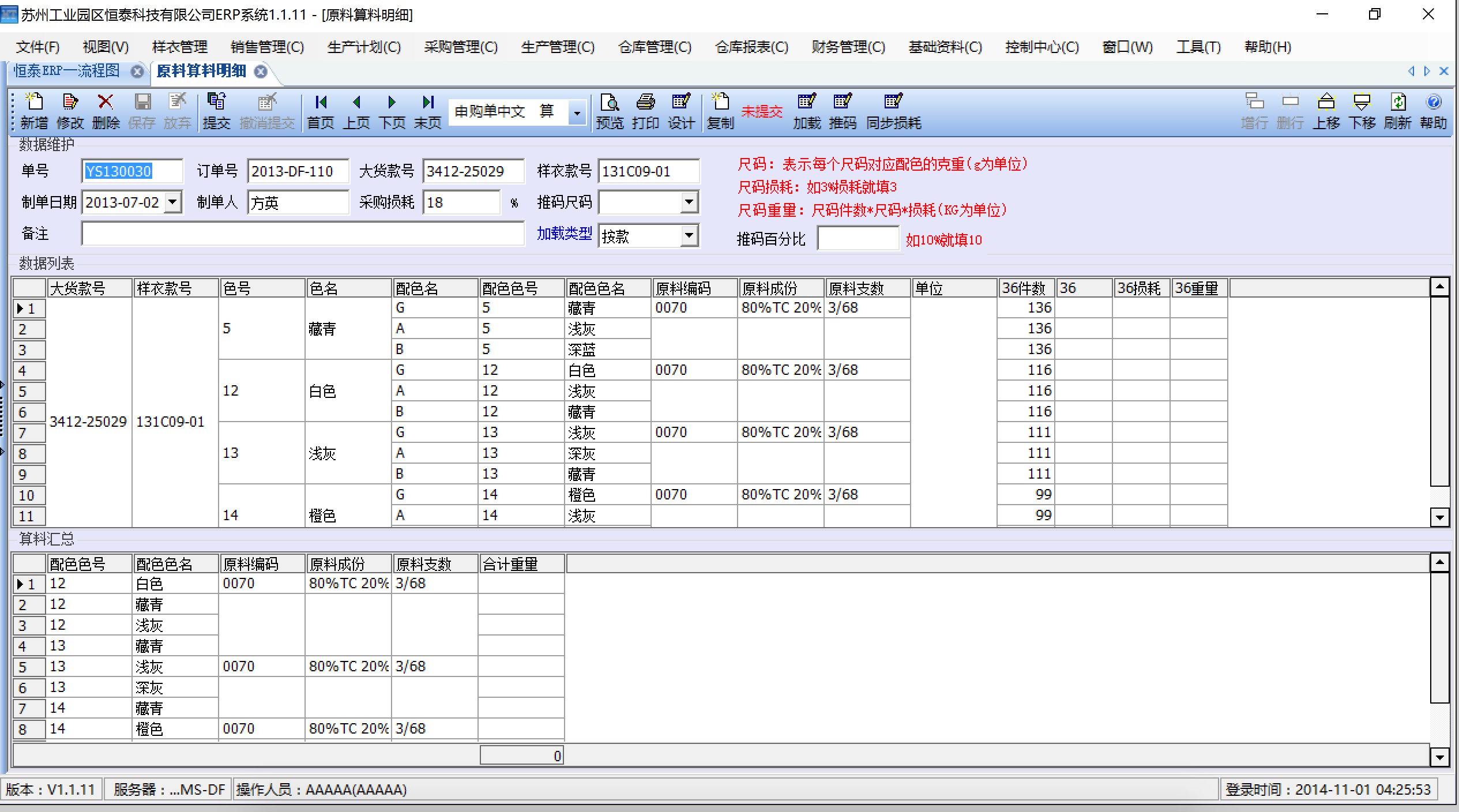The height and width of the screenshot is (812, 1459).
Task: Click the 删行 (Delete row) icon
Action: [1290, 111]
